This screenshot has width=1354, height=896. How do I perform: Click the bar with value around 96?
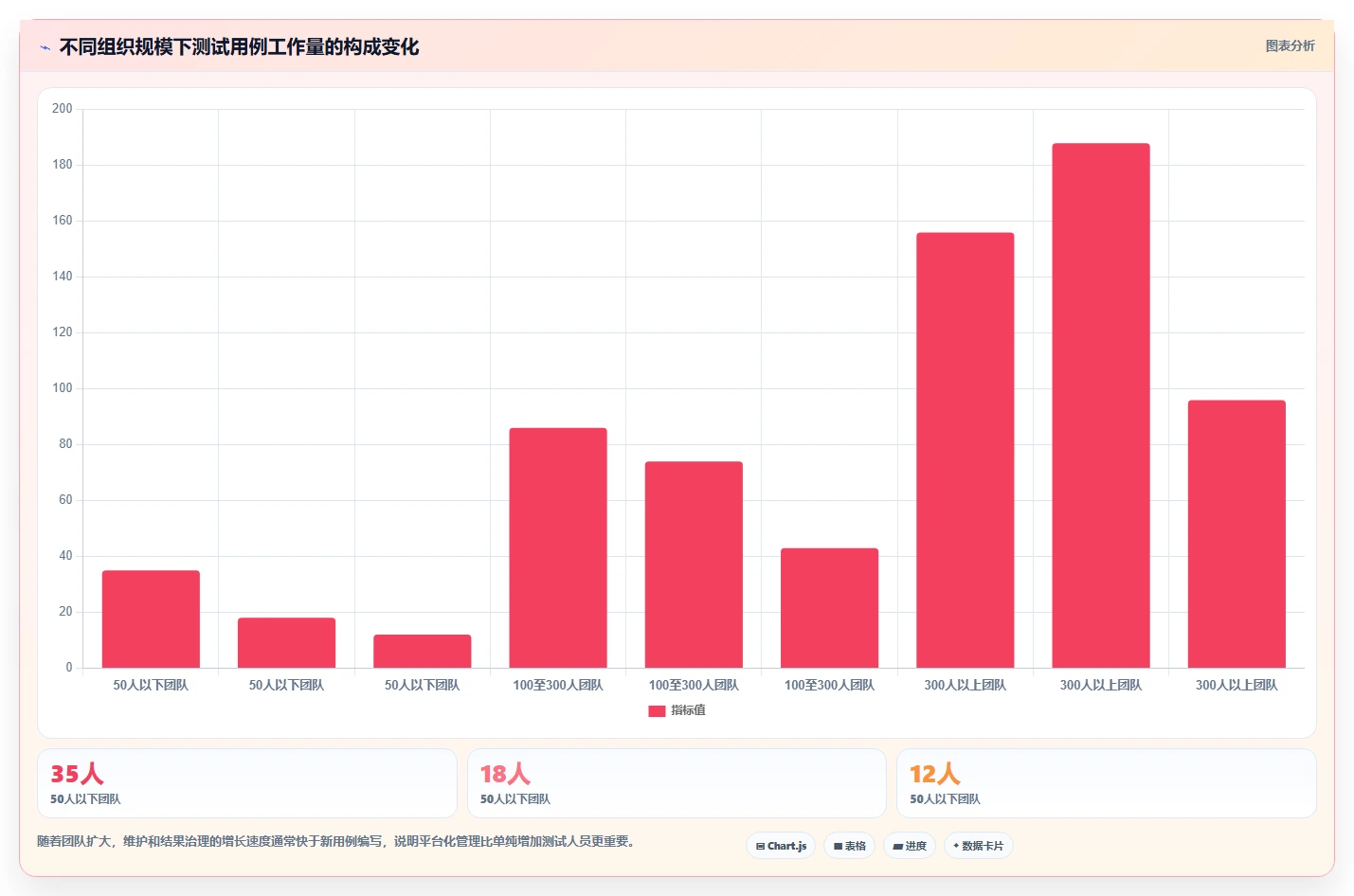pos(1237,534)
